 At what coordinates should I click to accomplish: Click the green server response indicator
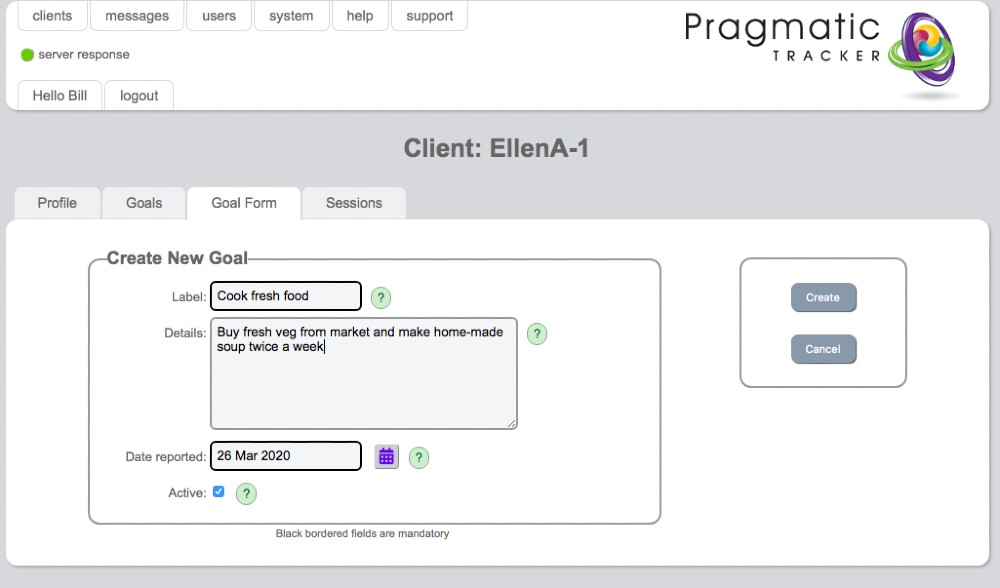pyautogui.click(x=28, y=55)
